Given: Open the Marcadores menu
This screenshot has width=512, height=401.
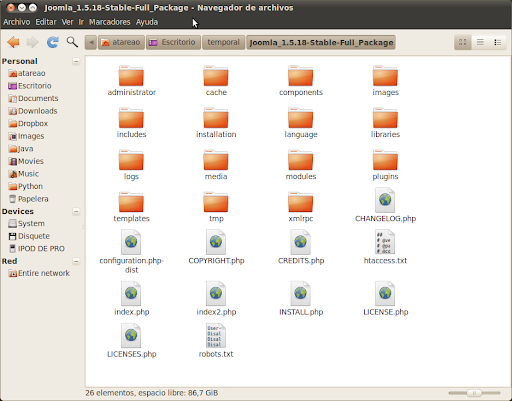Looking at the screenshot, I should [x=110, y=22].
